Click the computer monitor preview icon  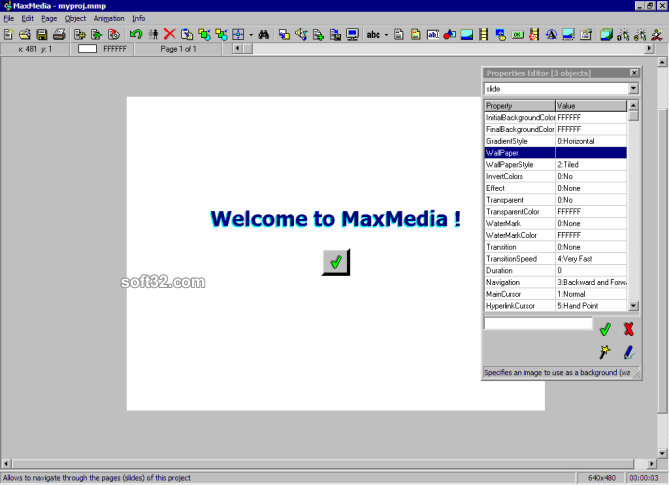352,35
